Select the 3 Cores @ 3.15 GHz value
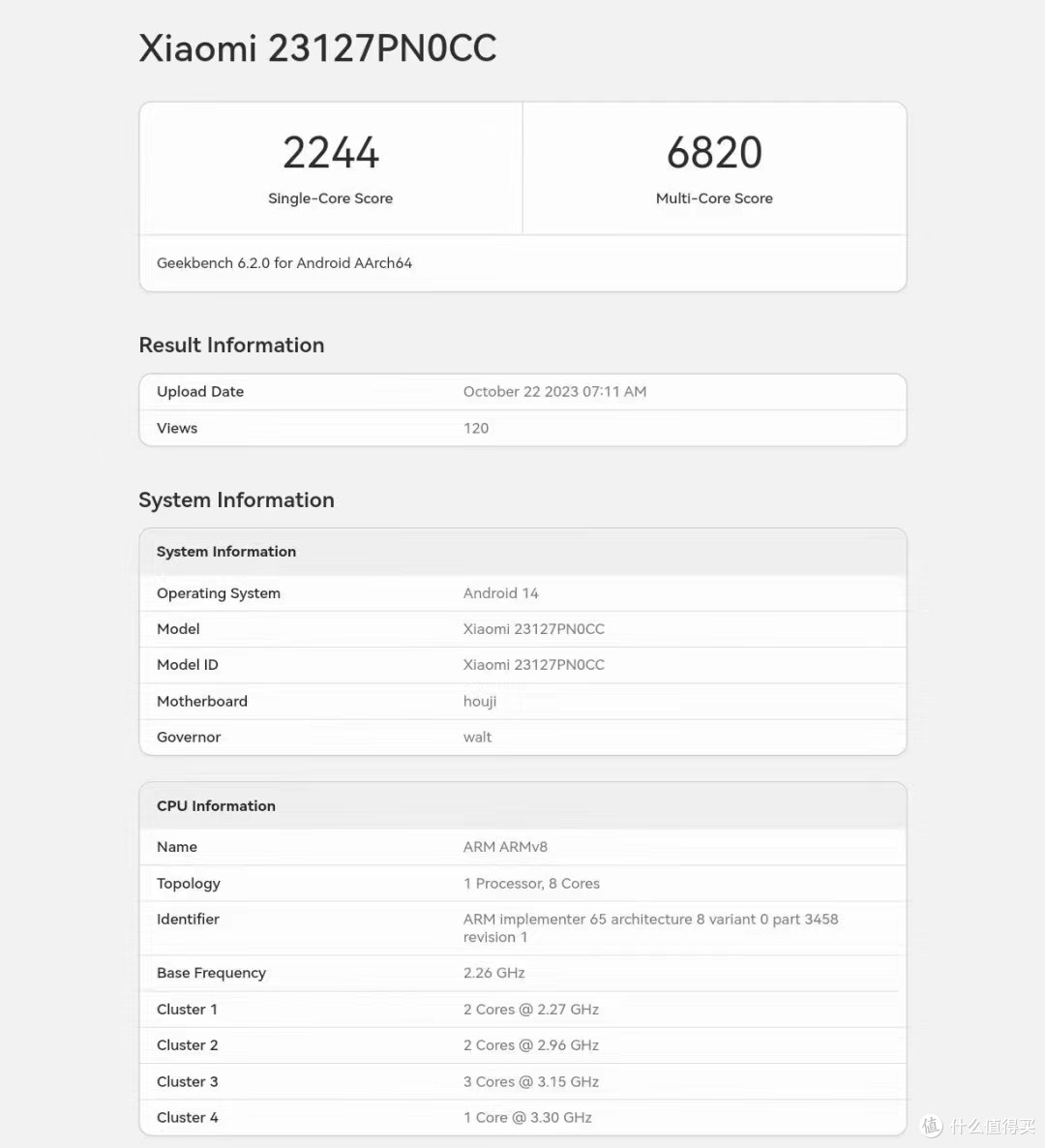The height and width of the screenshot is (1148, 1045). tap(530, 1082)
